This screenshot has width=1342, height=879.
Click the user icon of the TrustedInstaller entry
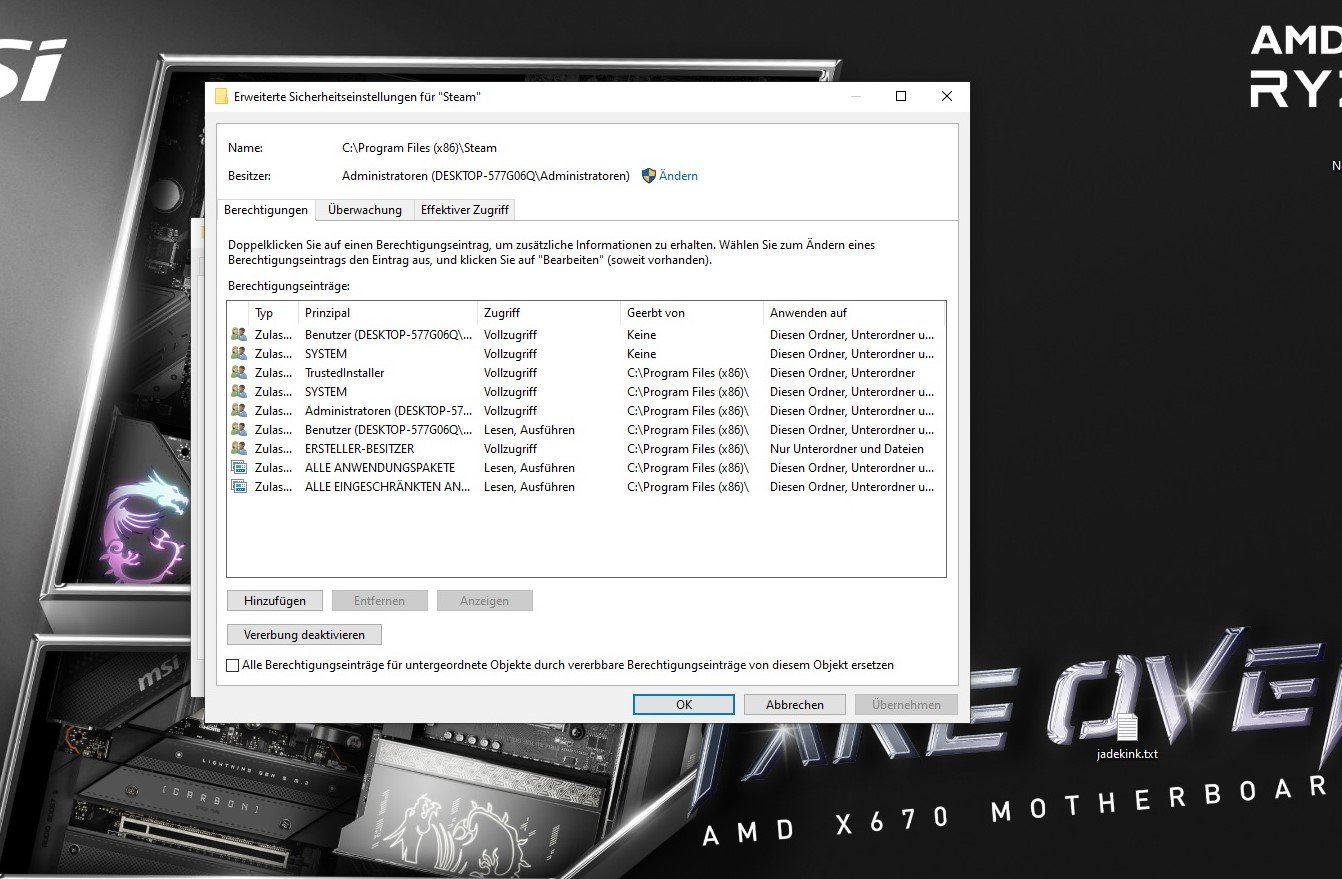pos(239,373)
